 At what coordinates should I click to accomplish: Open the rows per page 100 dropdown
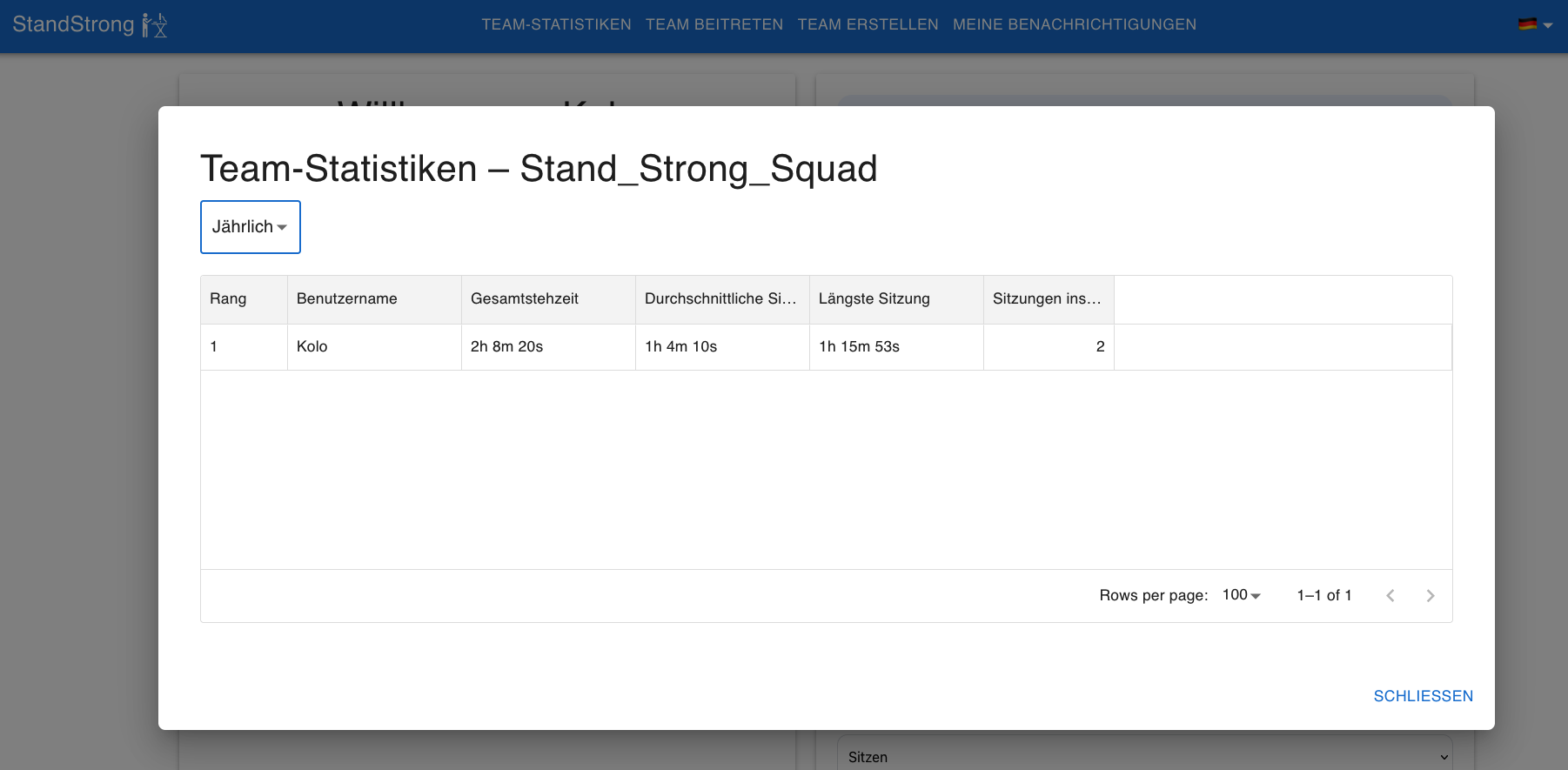[x=1242, y=595]
